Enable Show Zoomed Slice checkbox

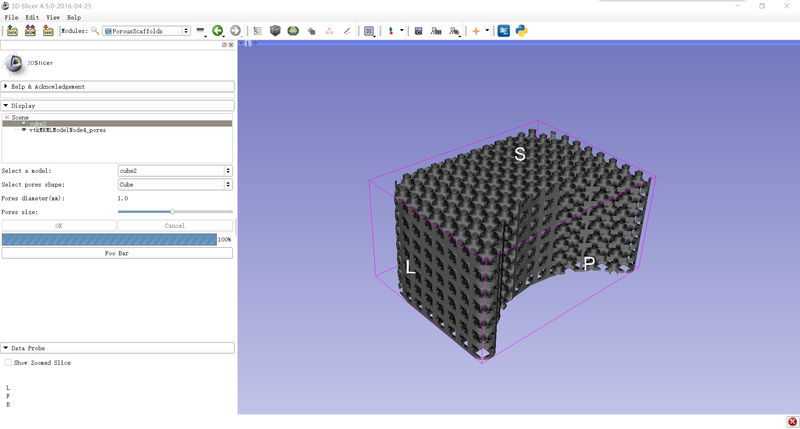click(9, 363)
